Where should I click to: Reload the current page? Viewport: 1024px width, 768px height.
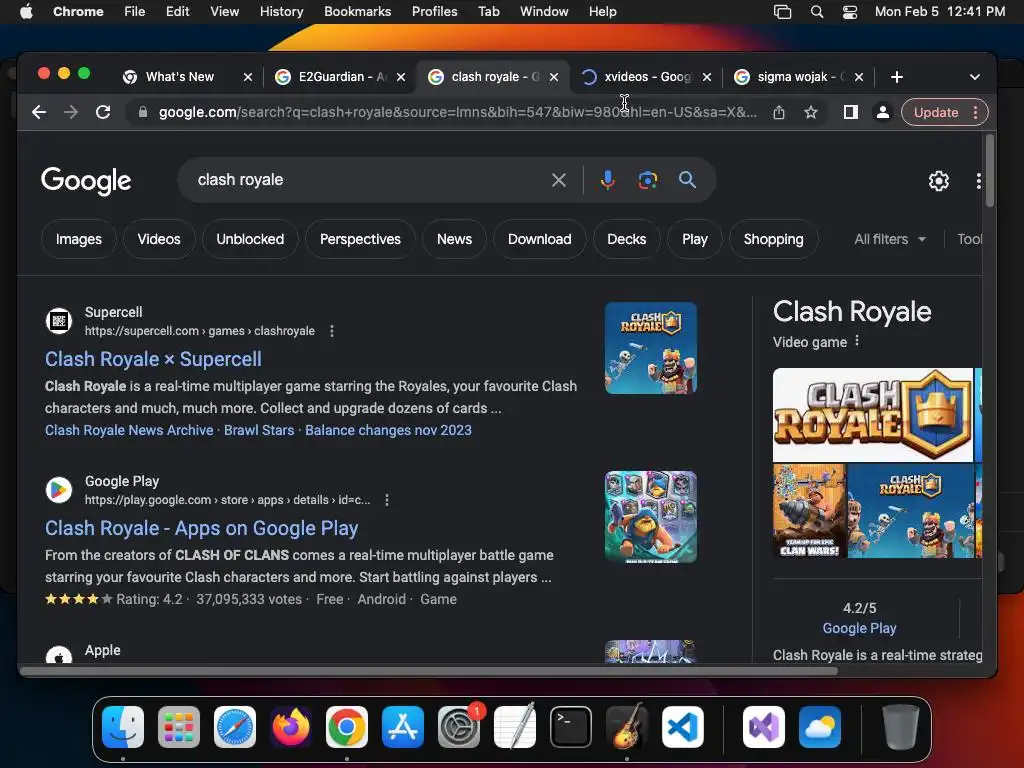click(x=103, y=112)
